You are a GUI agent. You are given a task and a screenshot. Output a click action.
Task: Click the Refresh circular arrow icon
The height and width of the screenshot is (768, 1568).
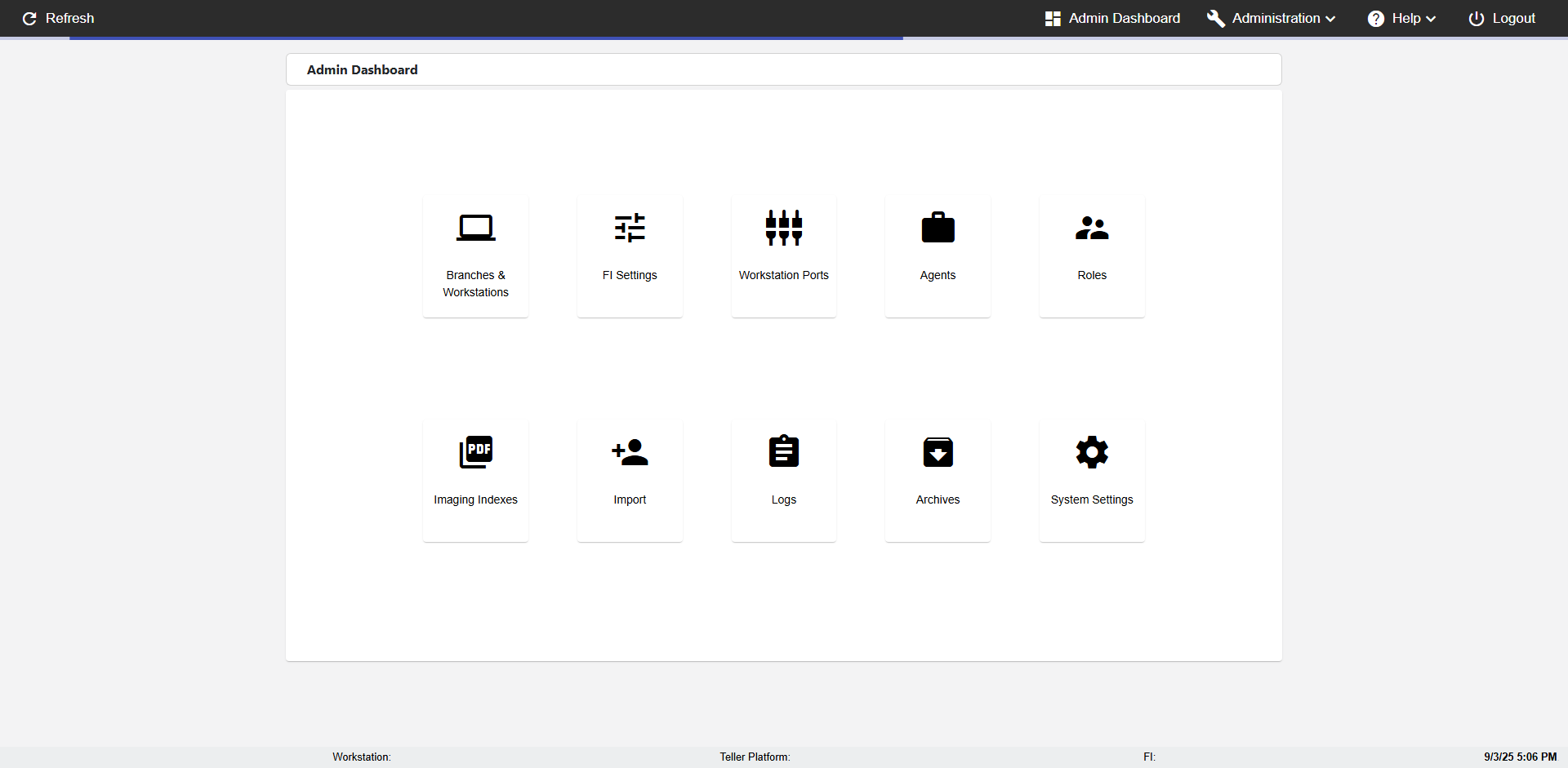pyautogui.click(x=29, y=19)
